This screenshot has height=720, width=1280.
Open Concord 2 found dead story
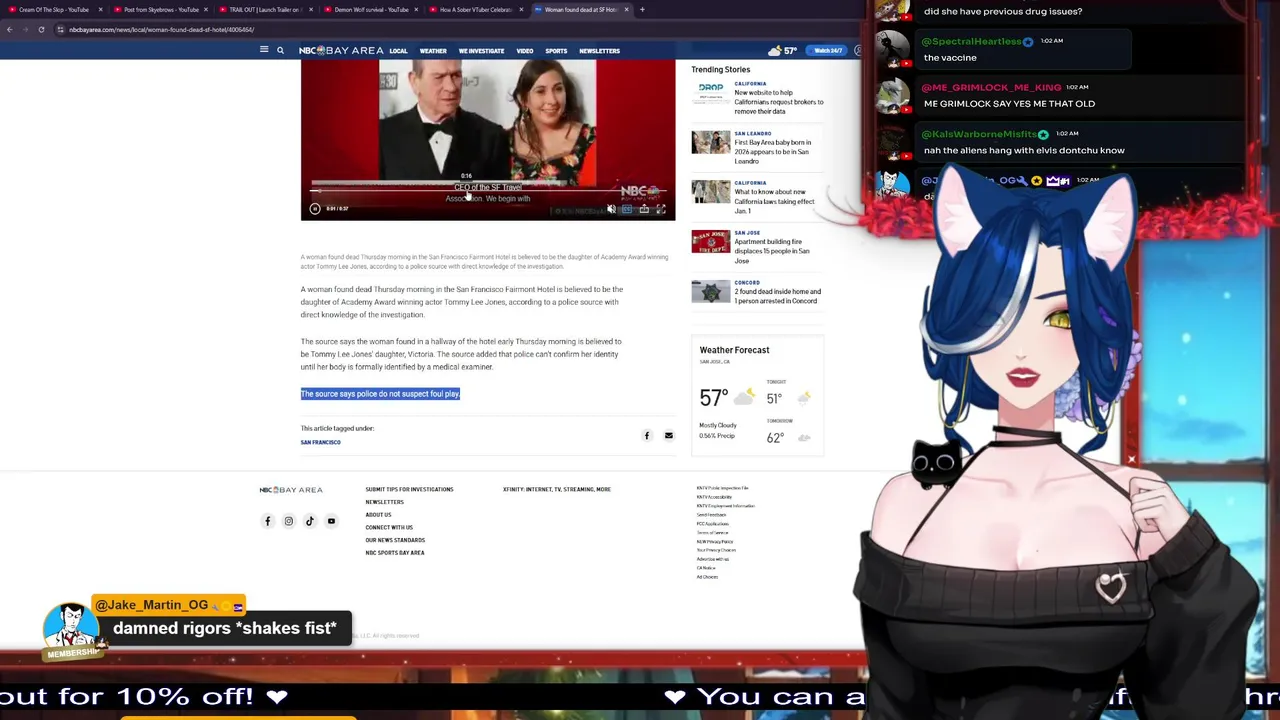pyautogui.click(x=778, y=296)
